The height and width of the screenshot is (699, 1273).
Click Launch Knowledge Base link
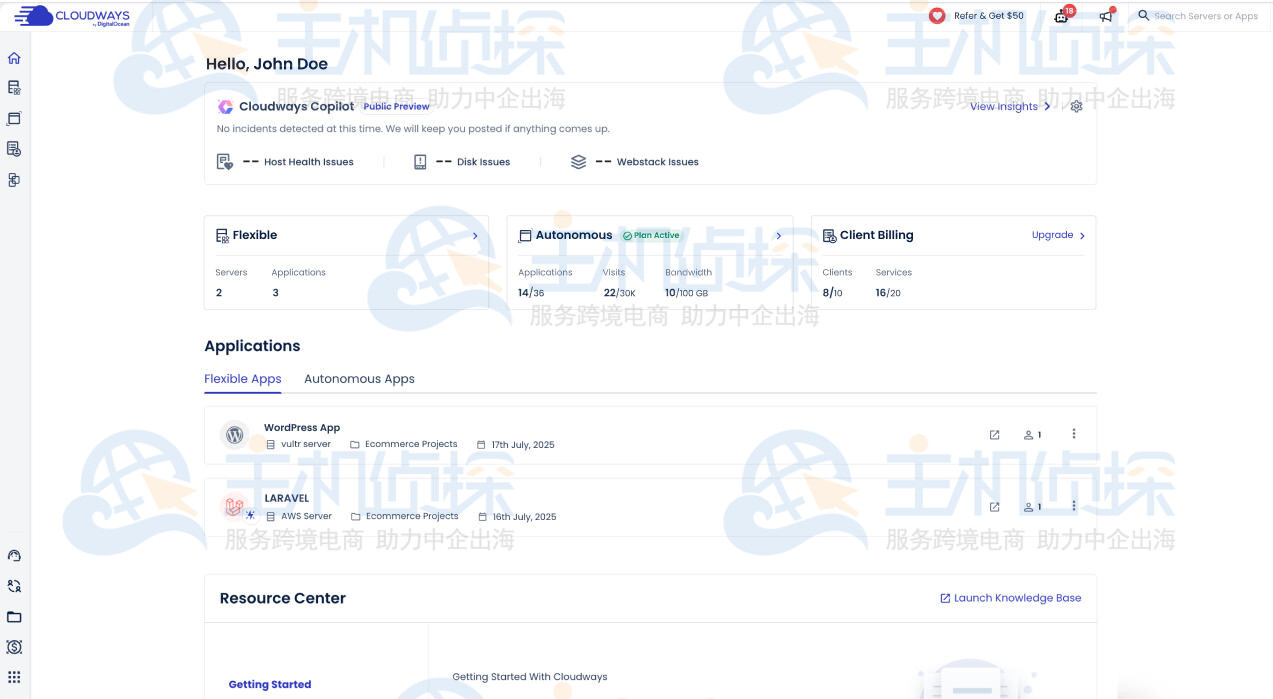pyautogui.click(x=1011, y=598)
